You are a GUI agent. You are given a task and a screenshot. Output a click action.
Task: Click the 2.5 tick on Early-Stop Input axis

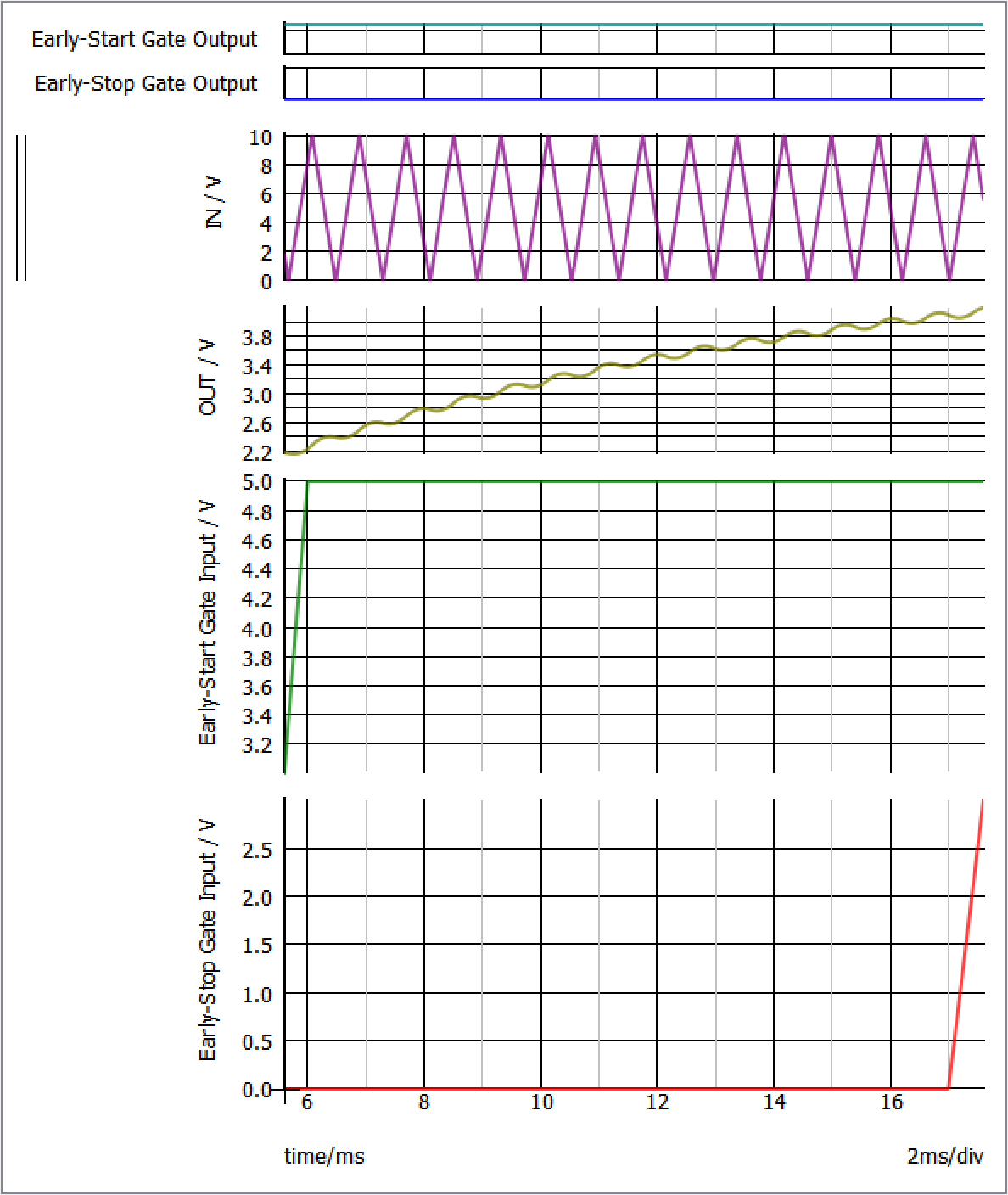click(x=257, y=850)
